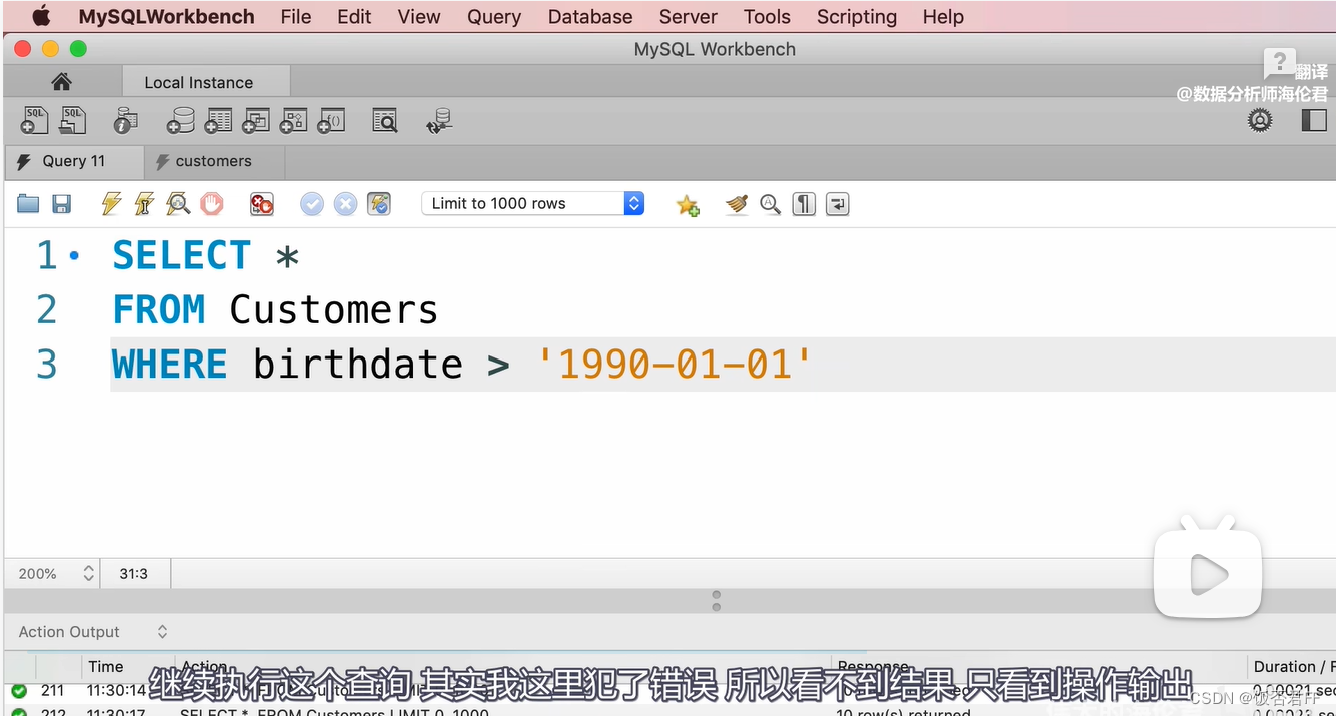The height and width of the screenshot is (716, 1336).
Task: Click the birthdate column name in query
Action: (x=358, y=364)
